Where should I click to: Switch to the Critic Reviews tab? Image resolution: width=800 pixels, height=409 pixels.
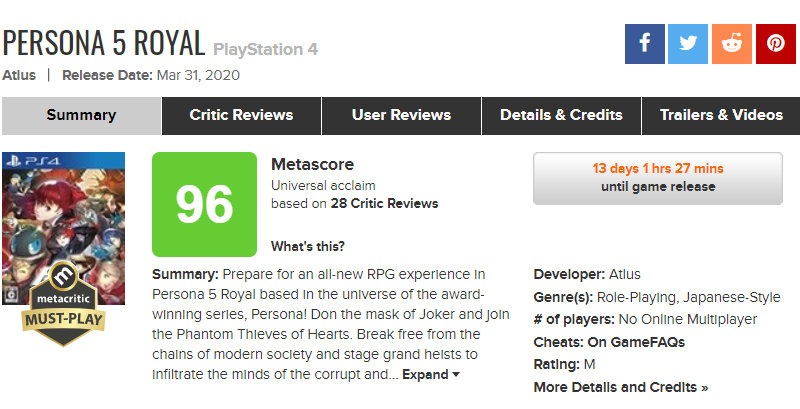tap(241, 115)
